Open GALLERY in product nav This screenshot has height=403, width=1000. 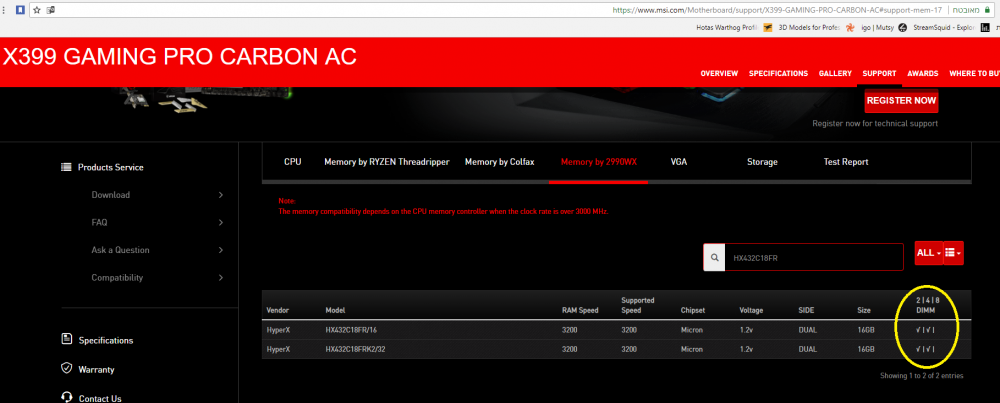click(835, 73)
